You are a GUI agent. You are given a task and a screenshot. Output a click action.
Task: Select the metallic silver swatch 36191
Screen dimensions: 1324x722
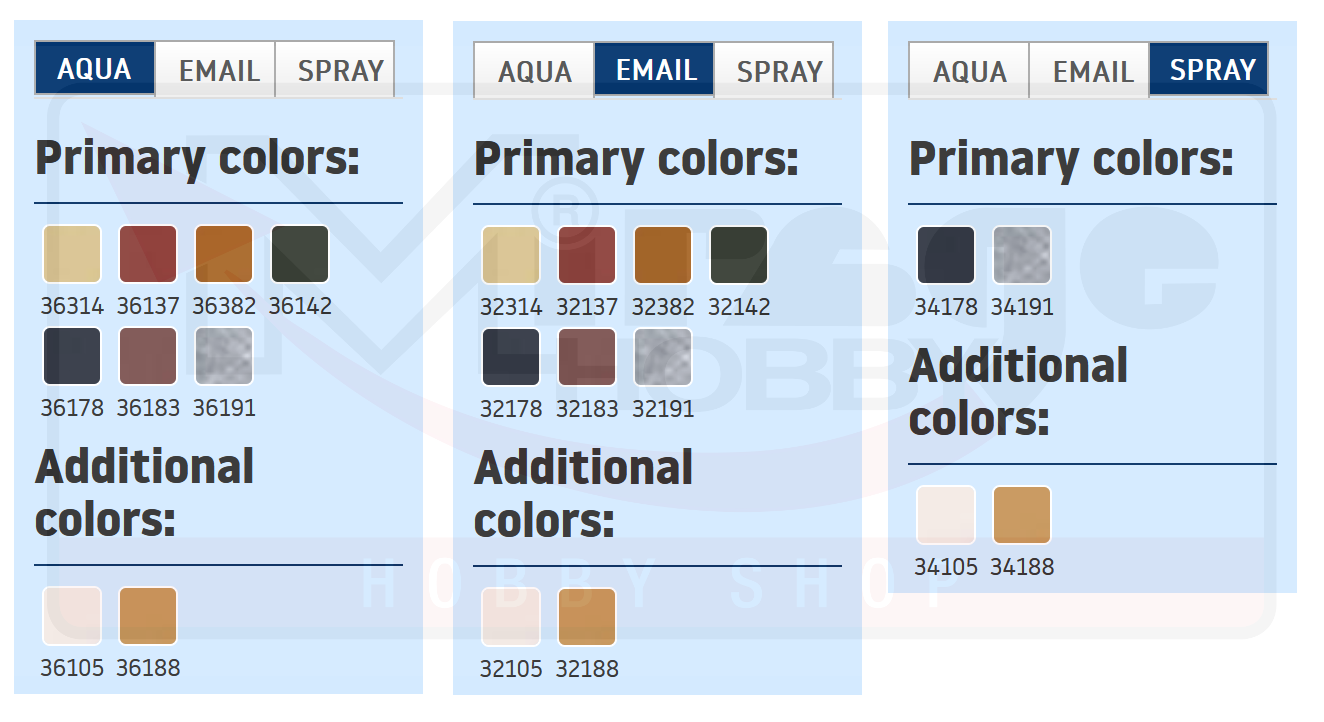coord(224,356)
